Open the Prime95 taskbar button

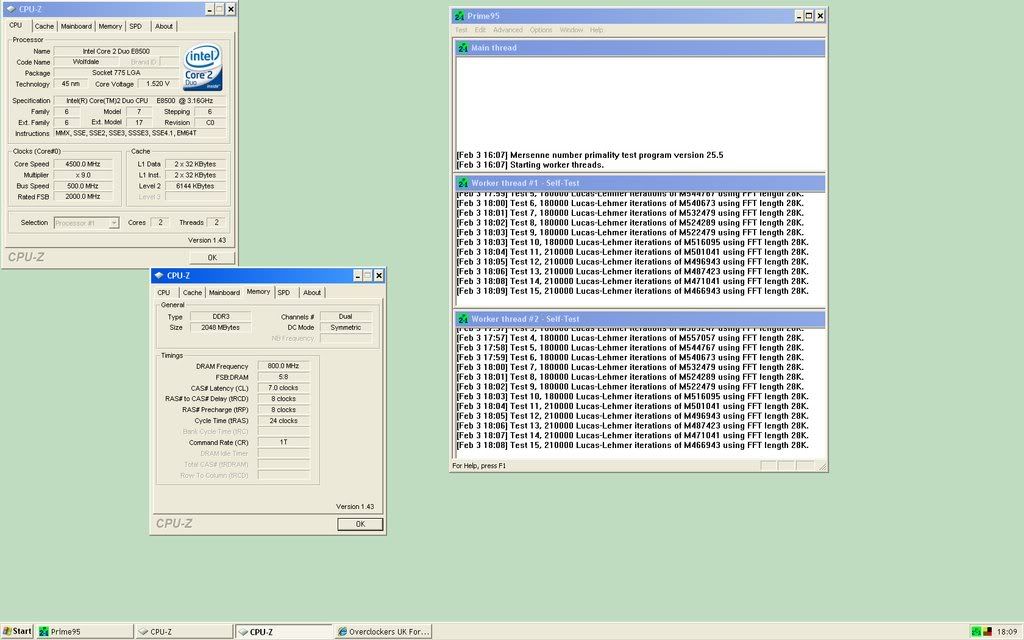point(84,631)
